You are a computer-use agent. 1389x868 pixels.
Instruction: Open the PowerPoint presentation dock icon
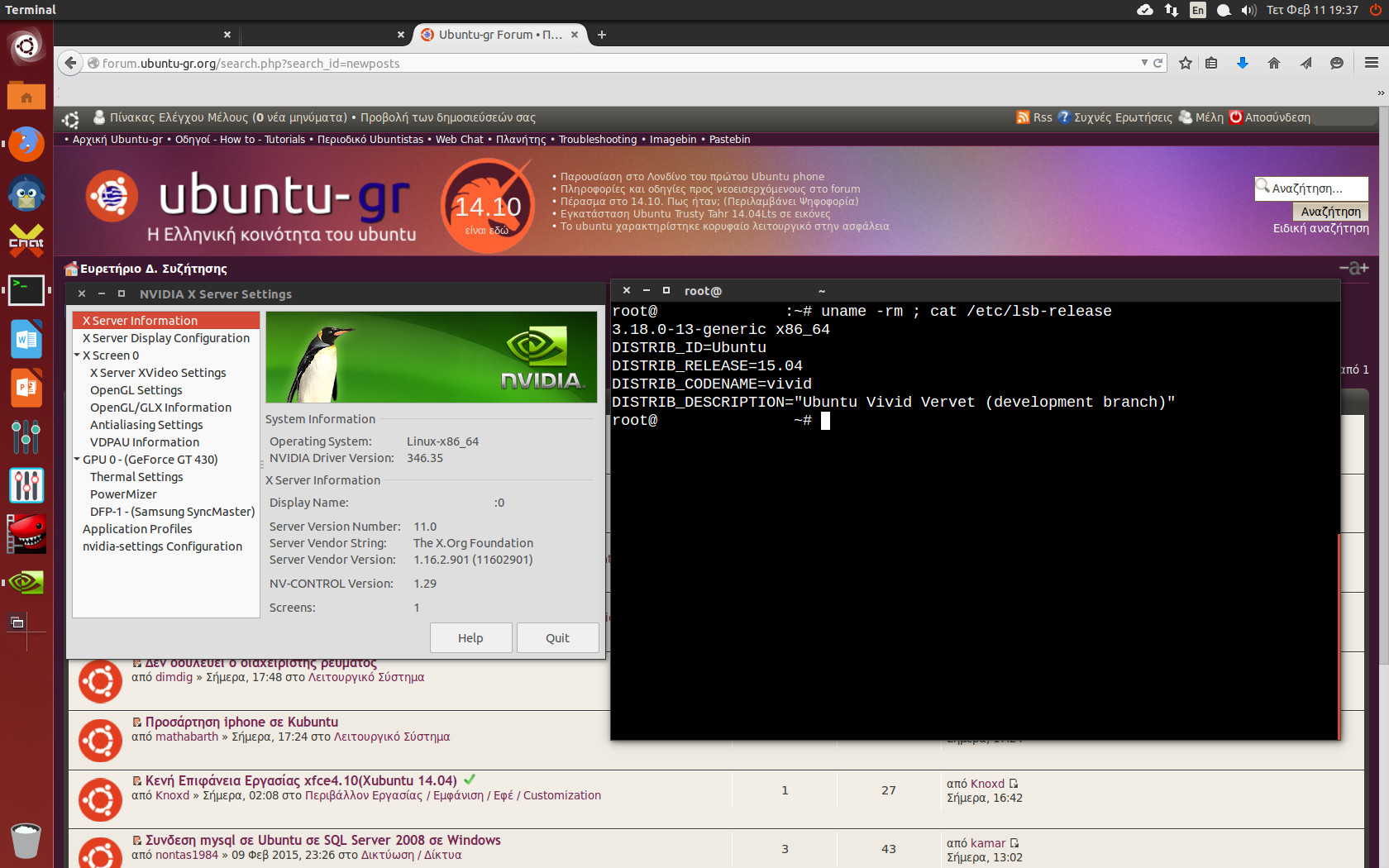[x=26, y=388]
